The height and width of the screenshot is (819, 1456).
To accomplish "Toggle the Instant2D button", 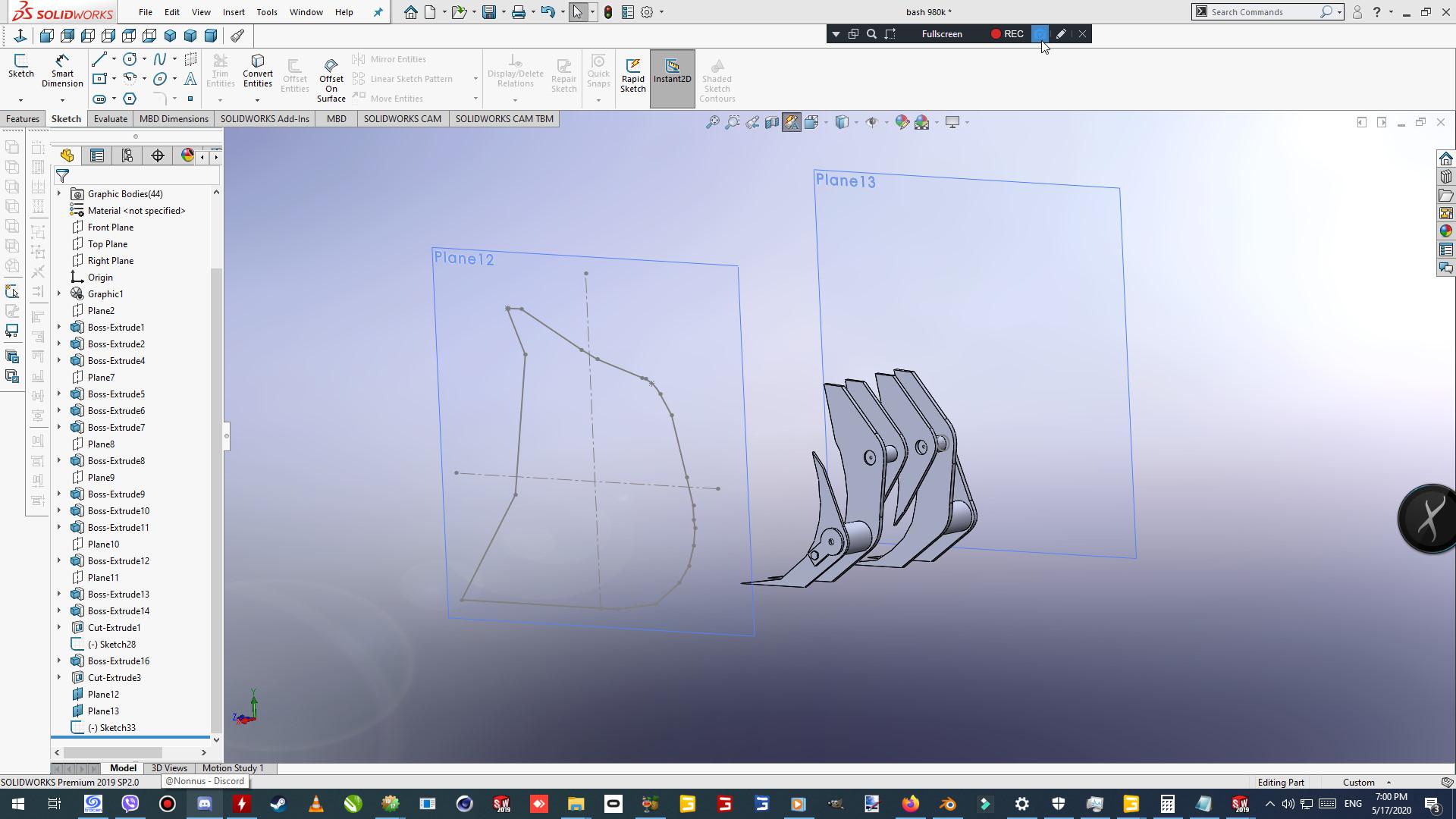I will pyautogui.click(x=672, y=71).
